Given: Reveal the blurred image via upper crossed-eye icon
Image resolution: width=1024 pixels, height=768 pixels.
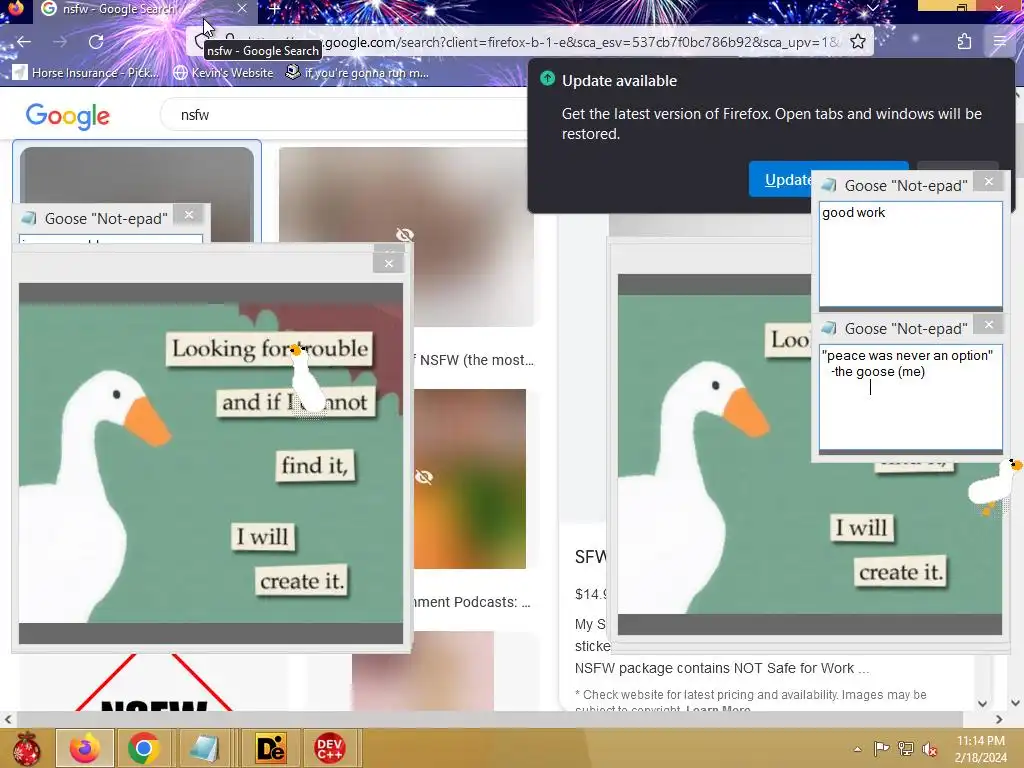Looking at the screenshot, I should (x=405, y=235).
